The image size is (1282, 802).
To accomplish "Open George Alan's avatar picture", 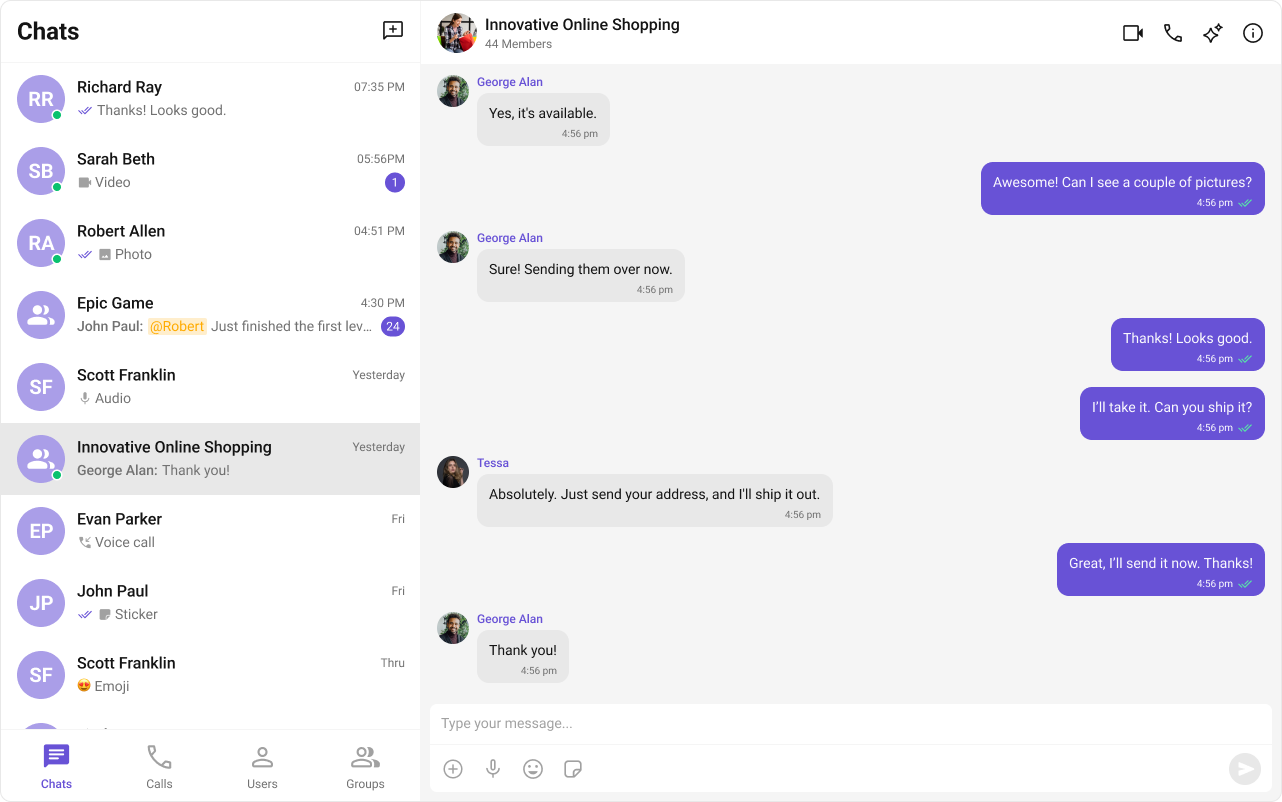I will (x=453, y=90).
